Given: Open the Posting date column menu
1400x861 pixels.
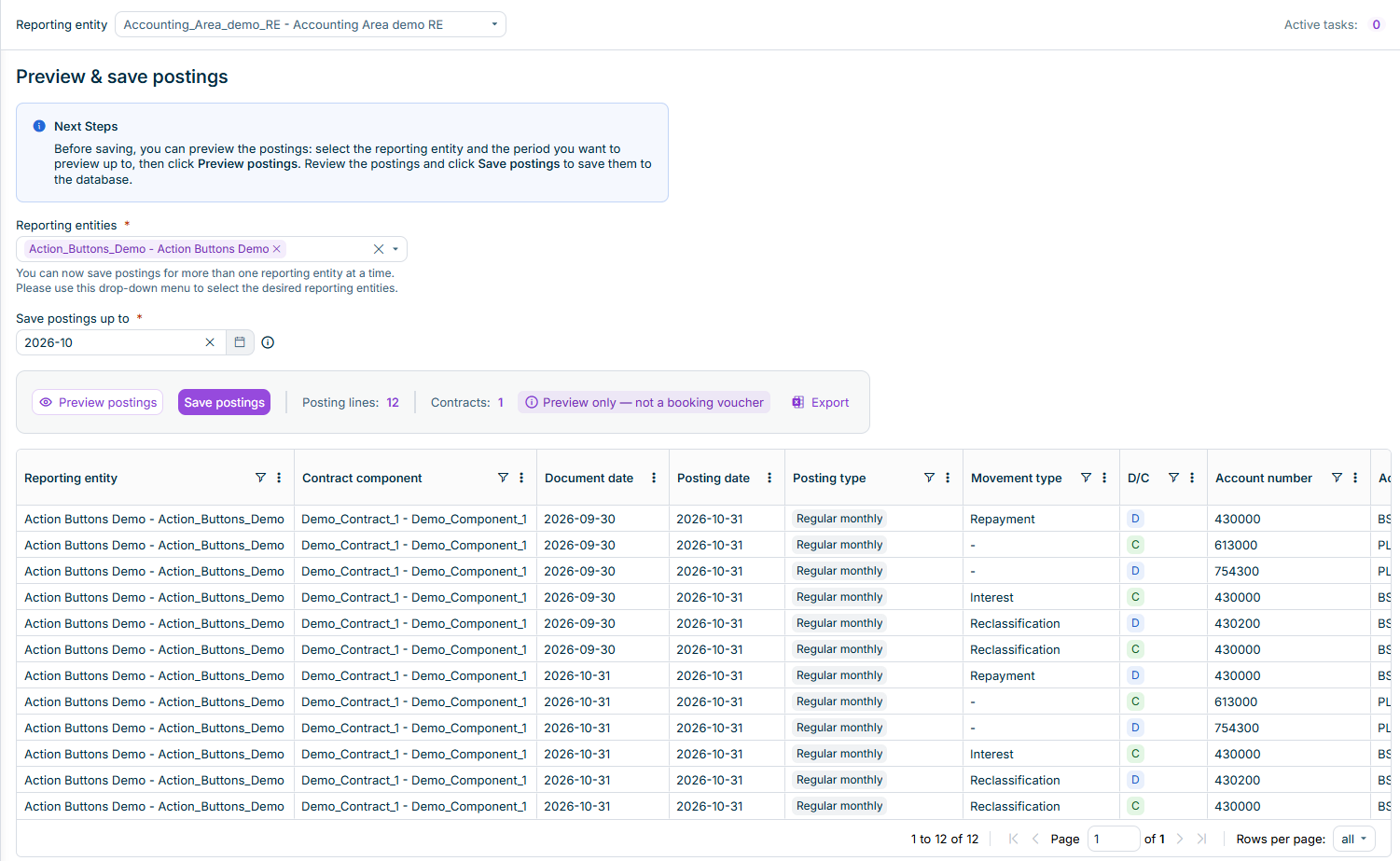Looking at the screenshot, I should pos(769,478).
